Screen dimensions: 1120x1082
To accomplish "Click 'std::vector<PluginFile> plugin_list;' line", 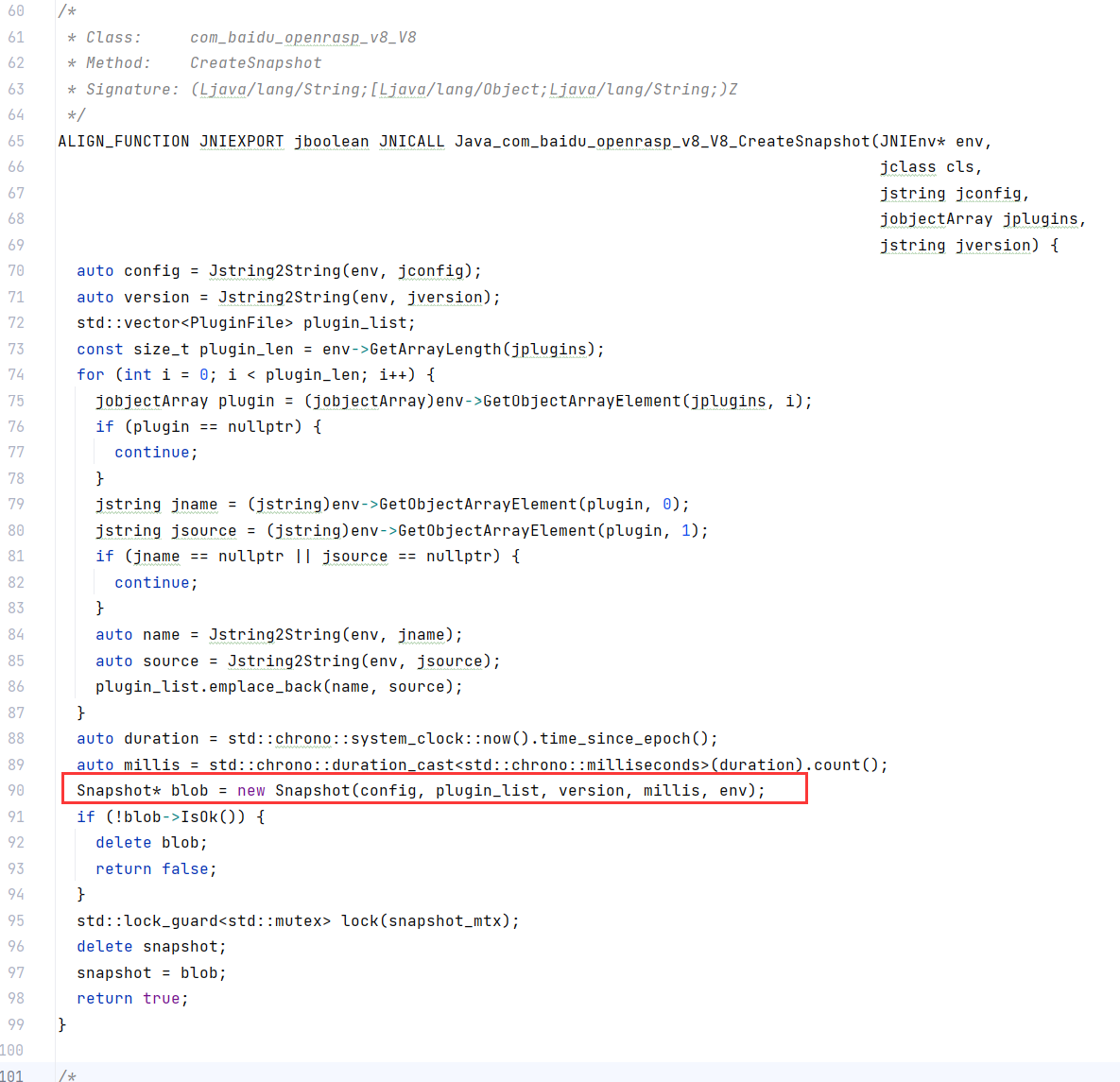I will click(x=246, y=323).
